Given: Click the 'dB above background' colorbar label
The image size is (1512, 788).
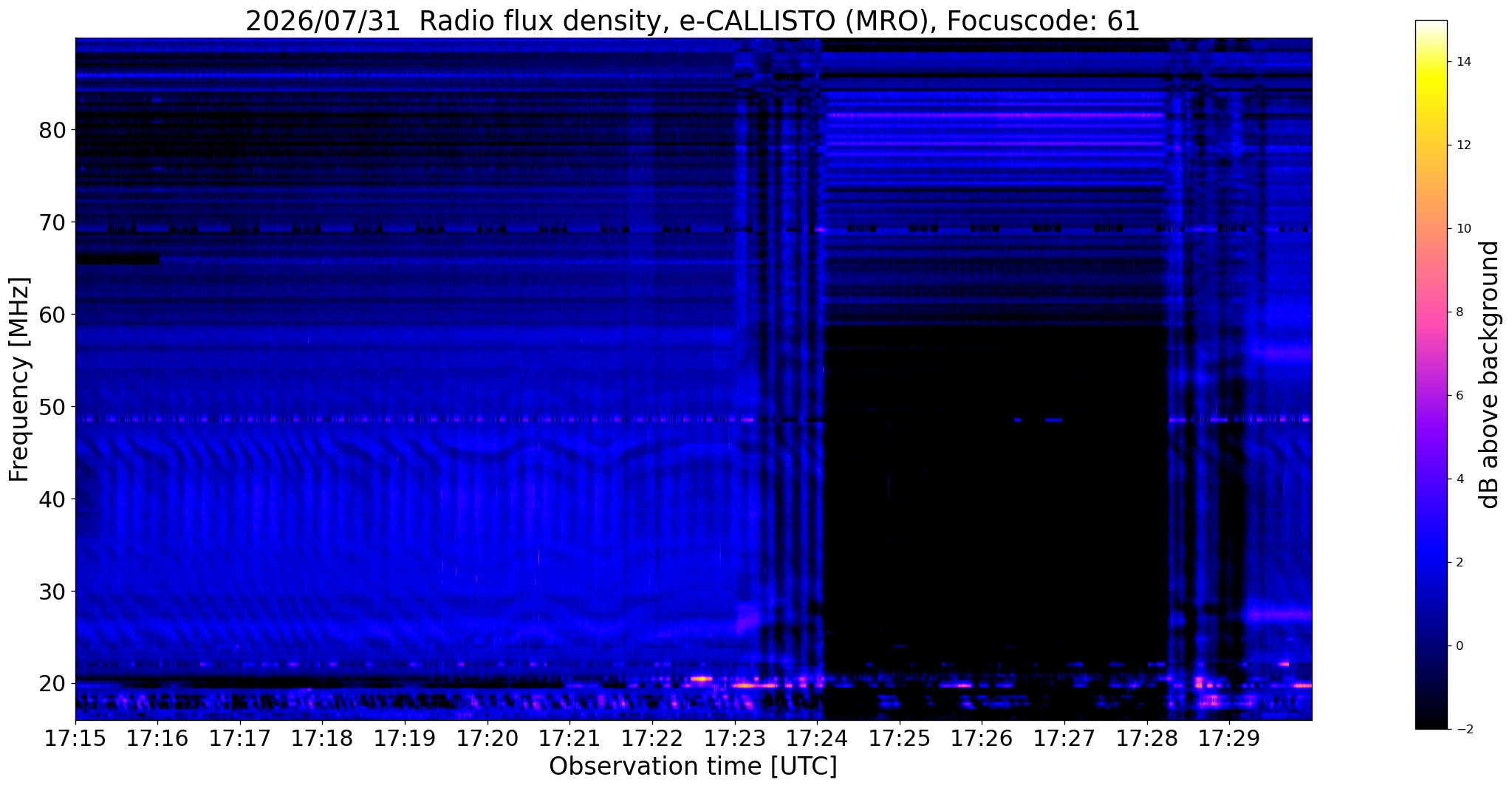Looking at the screenshot, I should (x=1491, y=374).
